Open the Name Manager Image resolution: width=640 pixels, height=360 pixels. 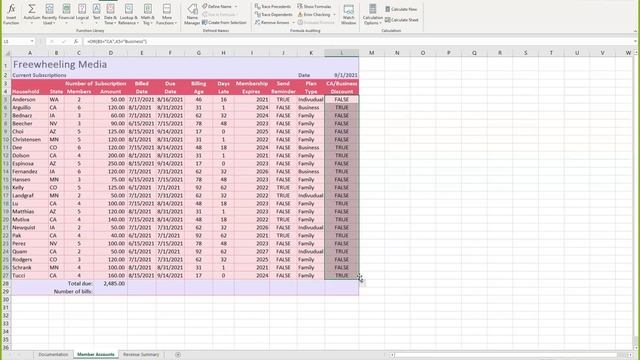coord(192,14)
